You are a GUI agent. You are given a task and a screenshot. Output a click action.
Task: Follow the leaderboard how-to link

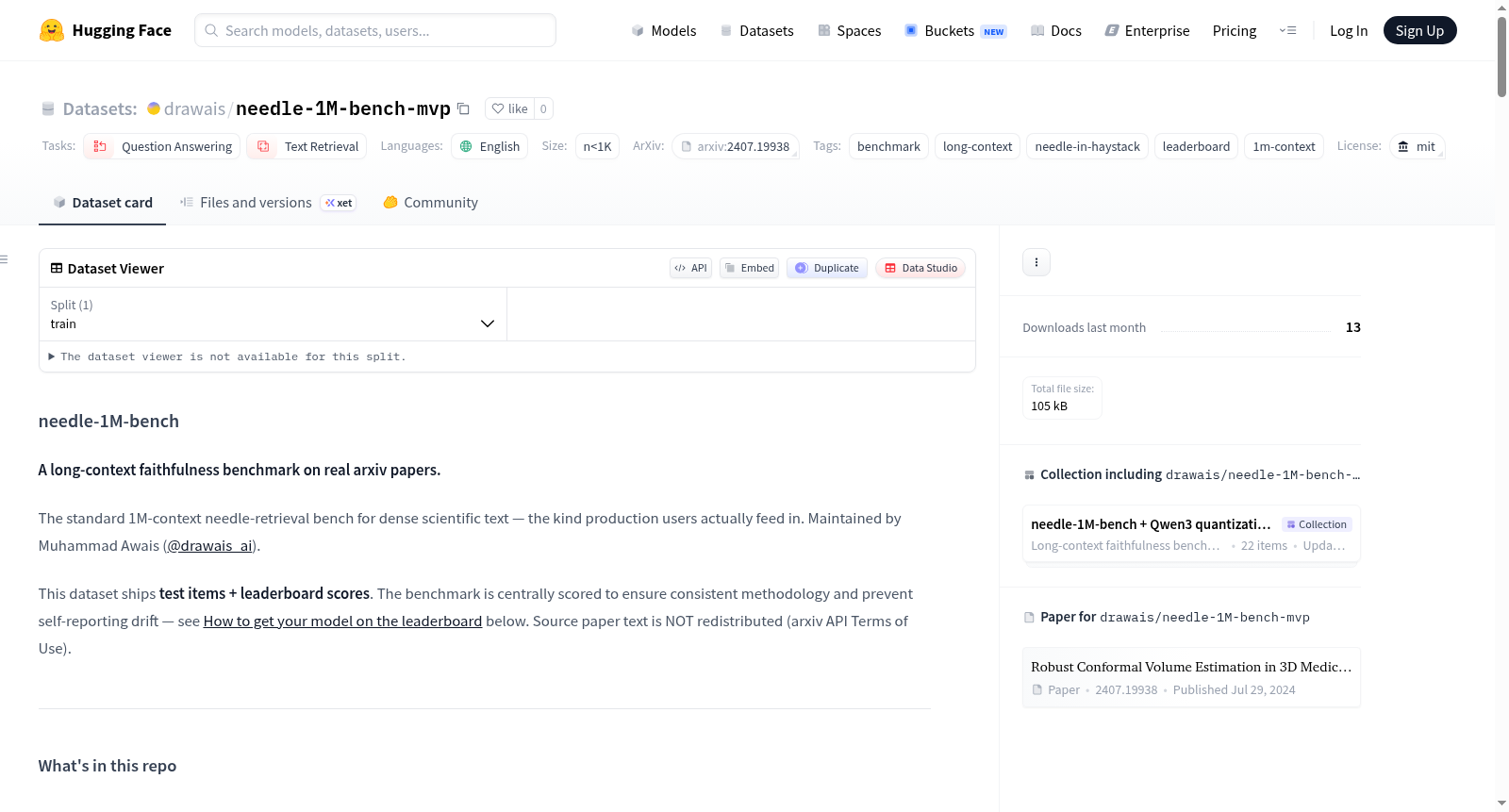pos(342,621)
